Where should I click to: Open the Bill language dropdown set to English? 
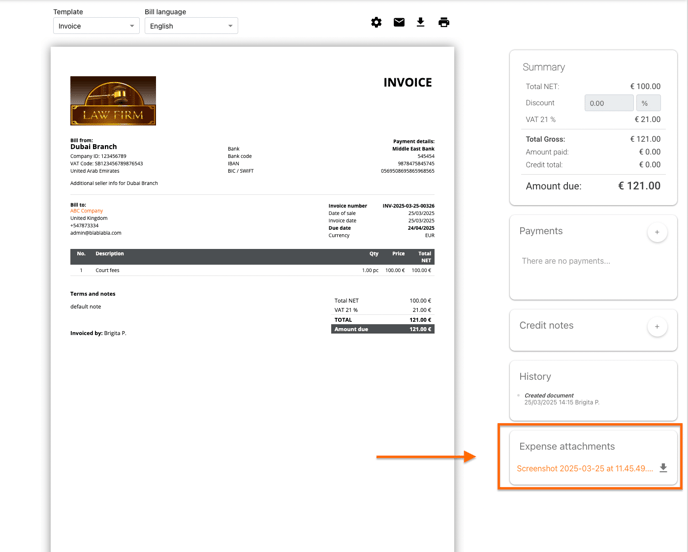click(191, 26)
